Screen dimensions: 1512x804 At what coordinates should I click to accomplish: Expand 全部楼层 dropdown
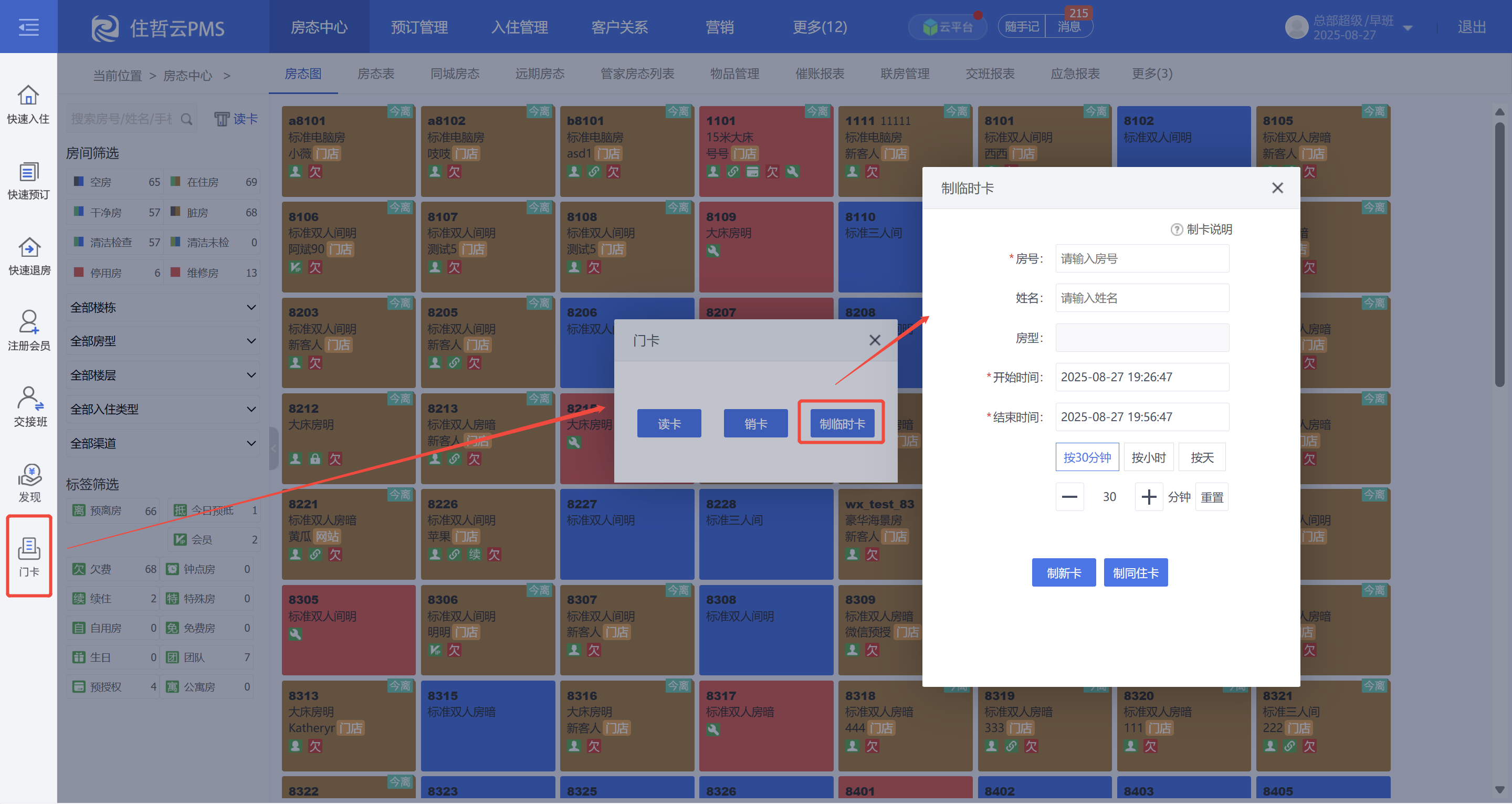click(x=163, y=374)
